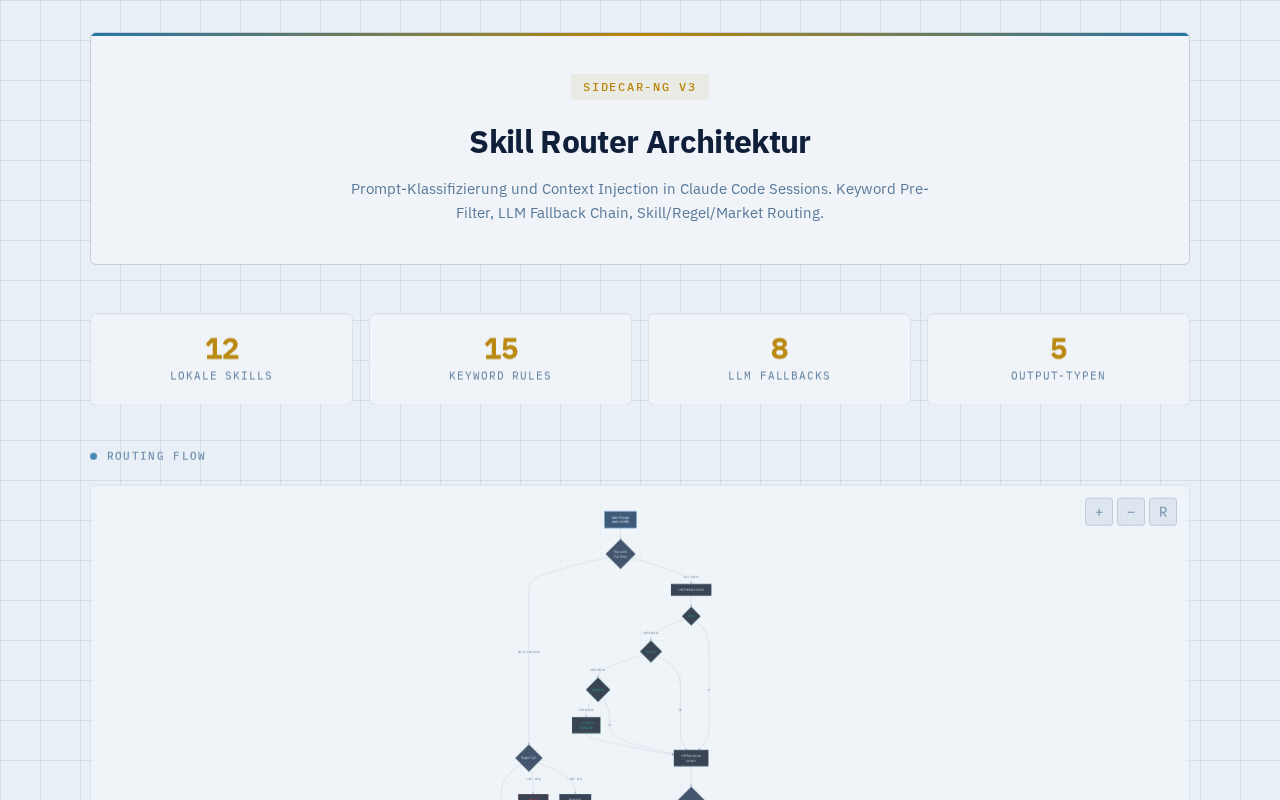Click the 12 Lokale Skills stat card
Viewport: 1280px width, 800px height.
[221, 359]
